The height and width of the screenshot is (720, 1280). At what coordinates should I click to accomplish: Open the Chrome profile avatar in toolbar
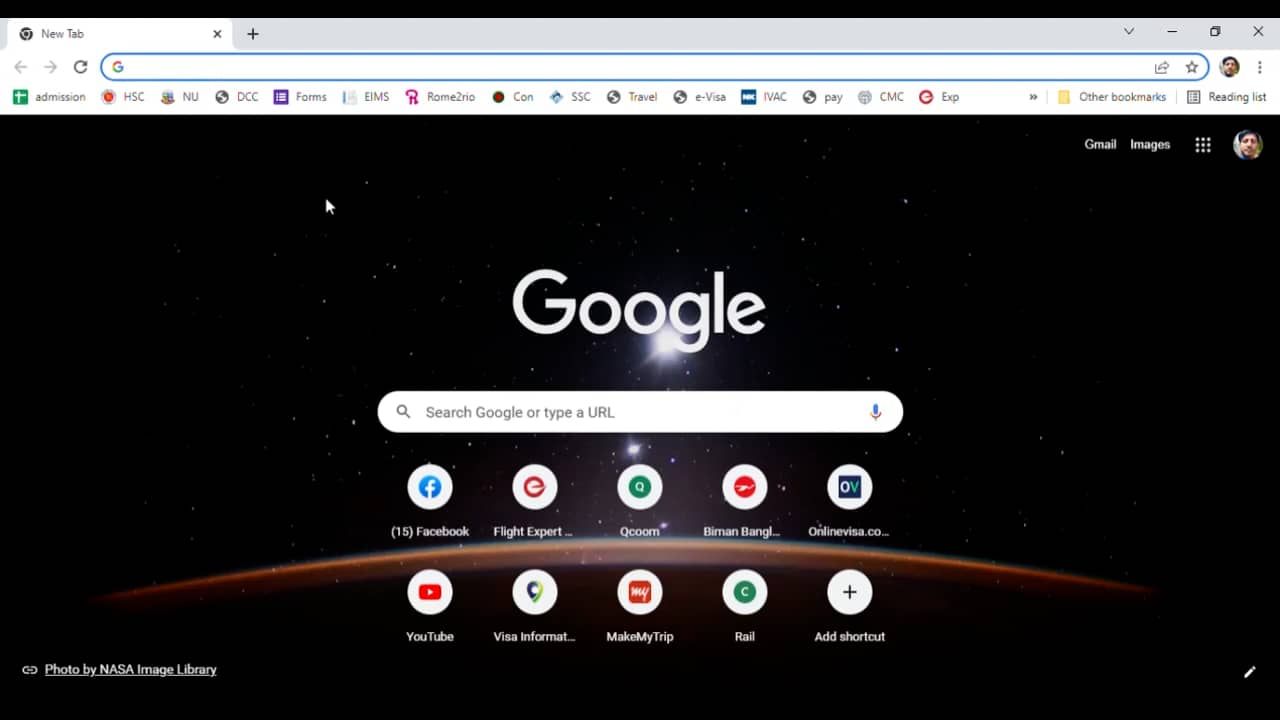click(1230, 67)
